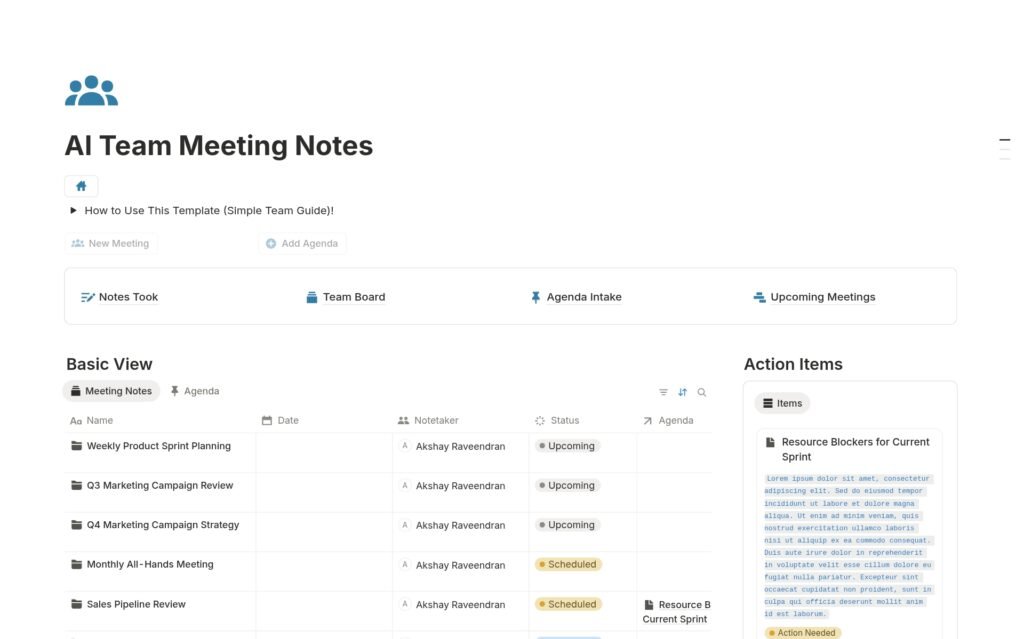Click Scheduled status tag for Monthly All-Hands Meeting

click(568, 564)
